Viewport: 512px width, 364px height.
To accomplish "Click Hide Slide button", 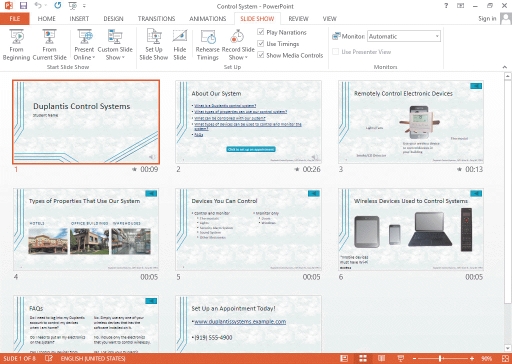I will [180, 45].
